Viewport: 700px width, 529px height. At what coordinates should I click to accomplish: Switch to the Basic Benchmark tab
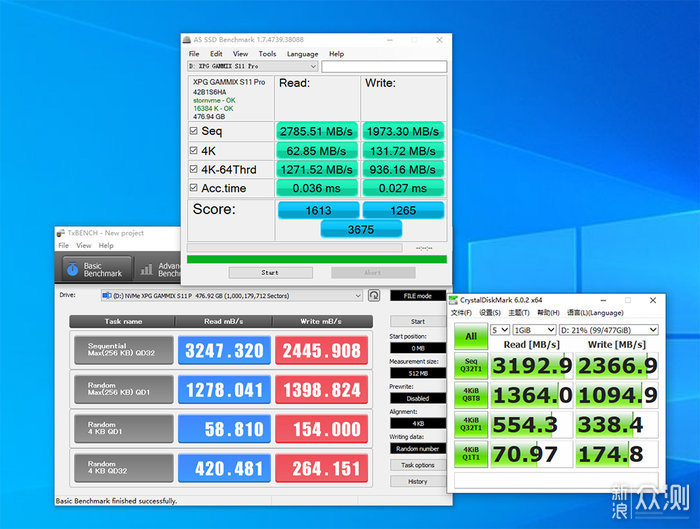tap(97, 269)
